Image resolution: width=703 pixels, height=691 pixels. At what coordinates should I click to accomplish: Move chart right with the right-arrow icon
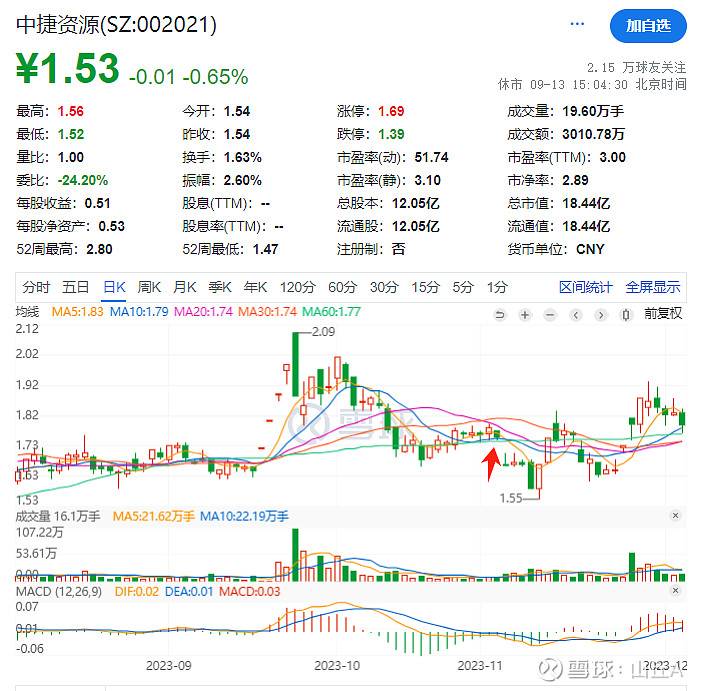601,315
